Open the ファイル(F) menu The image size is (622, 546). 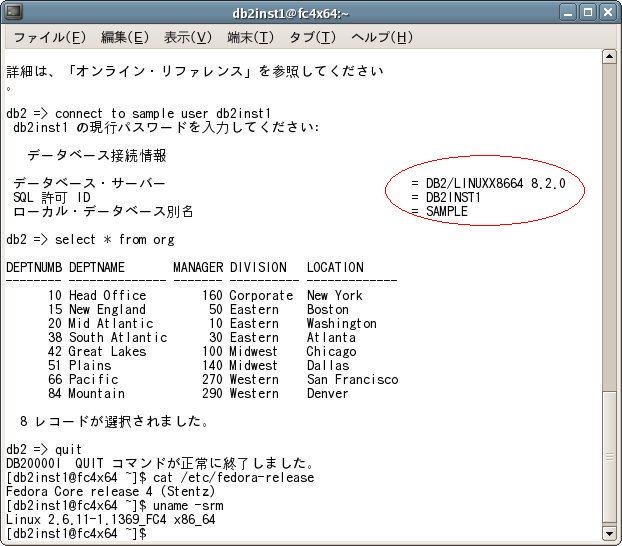coord(49,38)
